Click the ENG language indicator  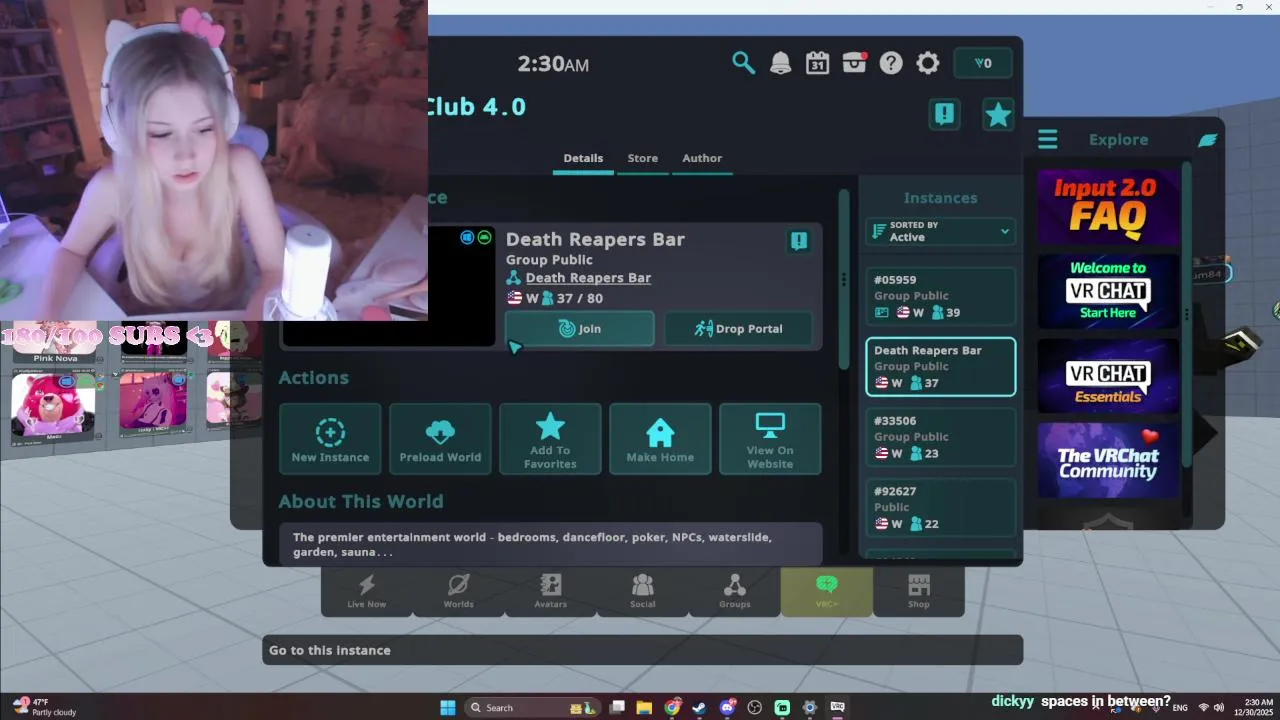coord(1180,708)
